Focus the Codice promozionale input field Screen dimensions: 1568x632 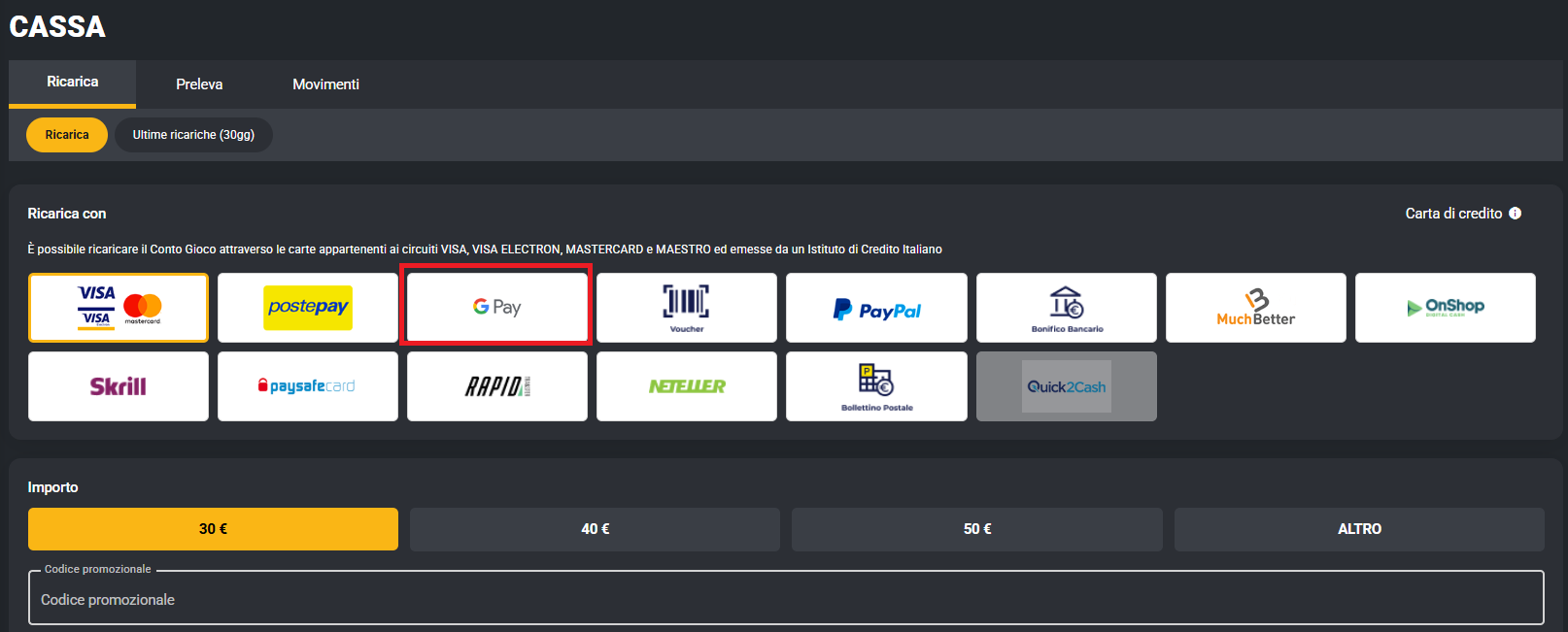786,598
